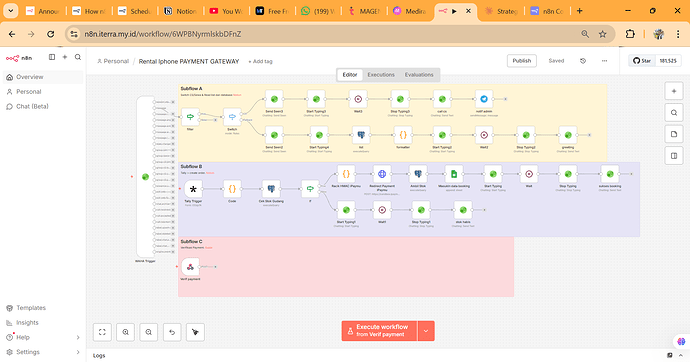Viewport: 690px width, 362px height.
Task: Go to the Overview page
Action: 43,77
